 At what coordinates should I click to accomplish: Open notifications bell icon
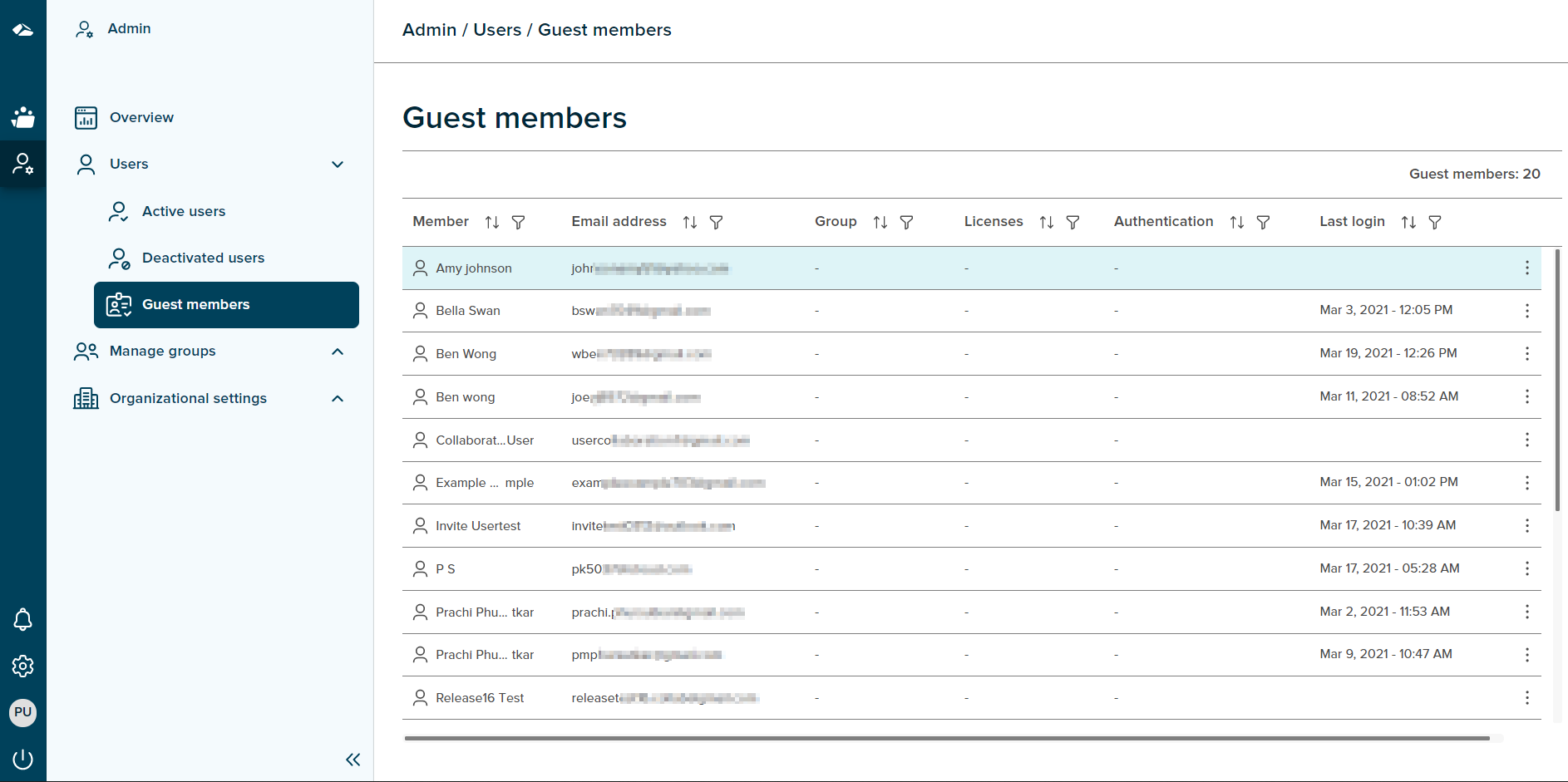[x=22, y=619]
